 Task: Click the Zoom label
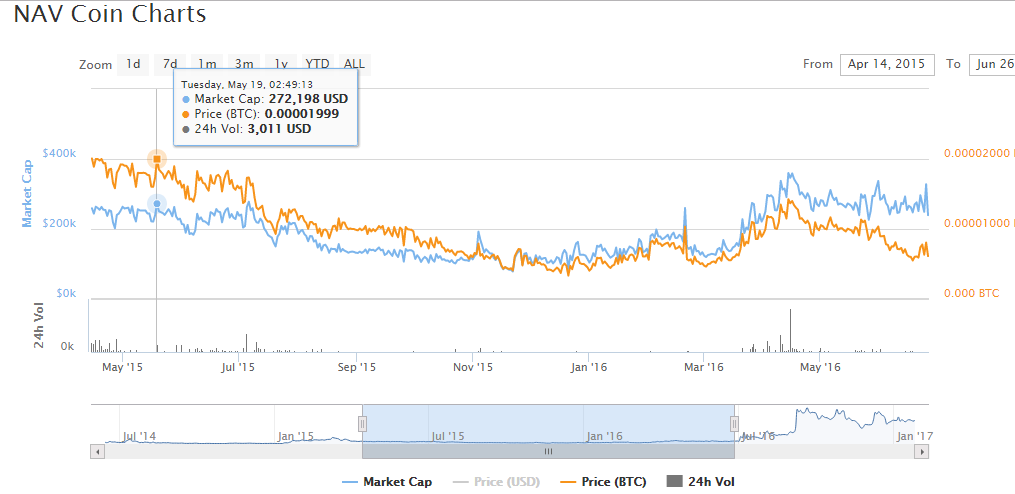95,65
